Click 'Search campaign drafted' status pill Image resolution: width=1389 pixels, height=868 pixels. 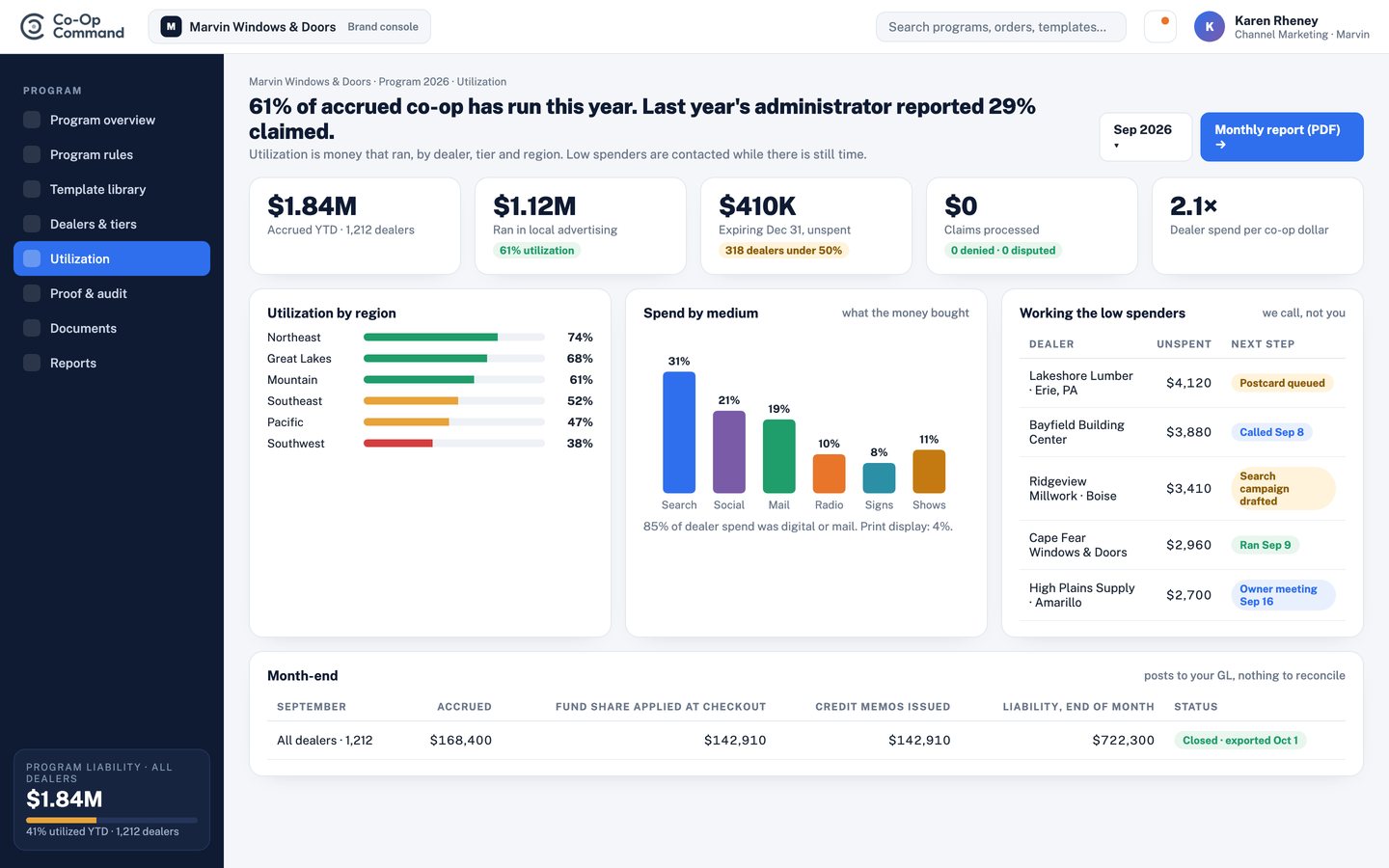tap(1283, 489)
